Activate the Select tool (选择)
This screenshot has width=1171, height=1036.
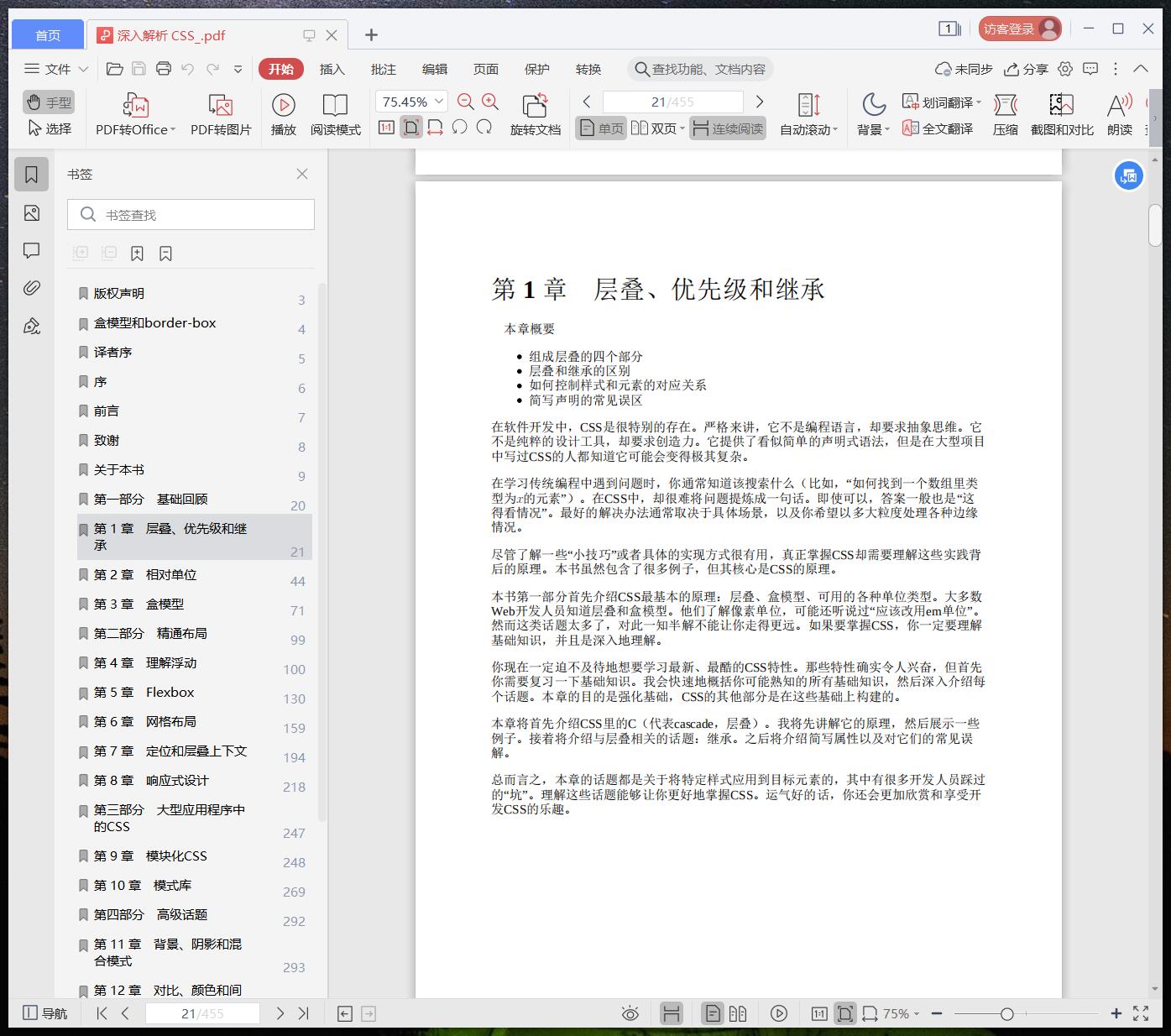(x=49, y=128)
